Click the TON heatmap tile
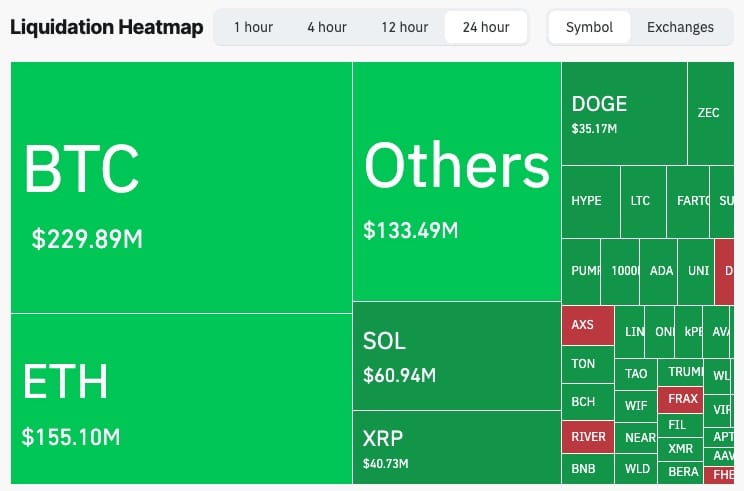The width and height of the screenshot is (744, 491). [587, 364]
